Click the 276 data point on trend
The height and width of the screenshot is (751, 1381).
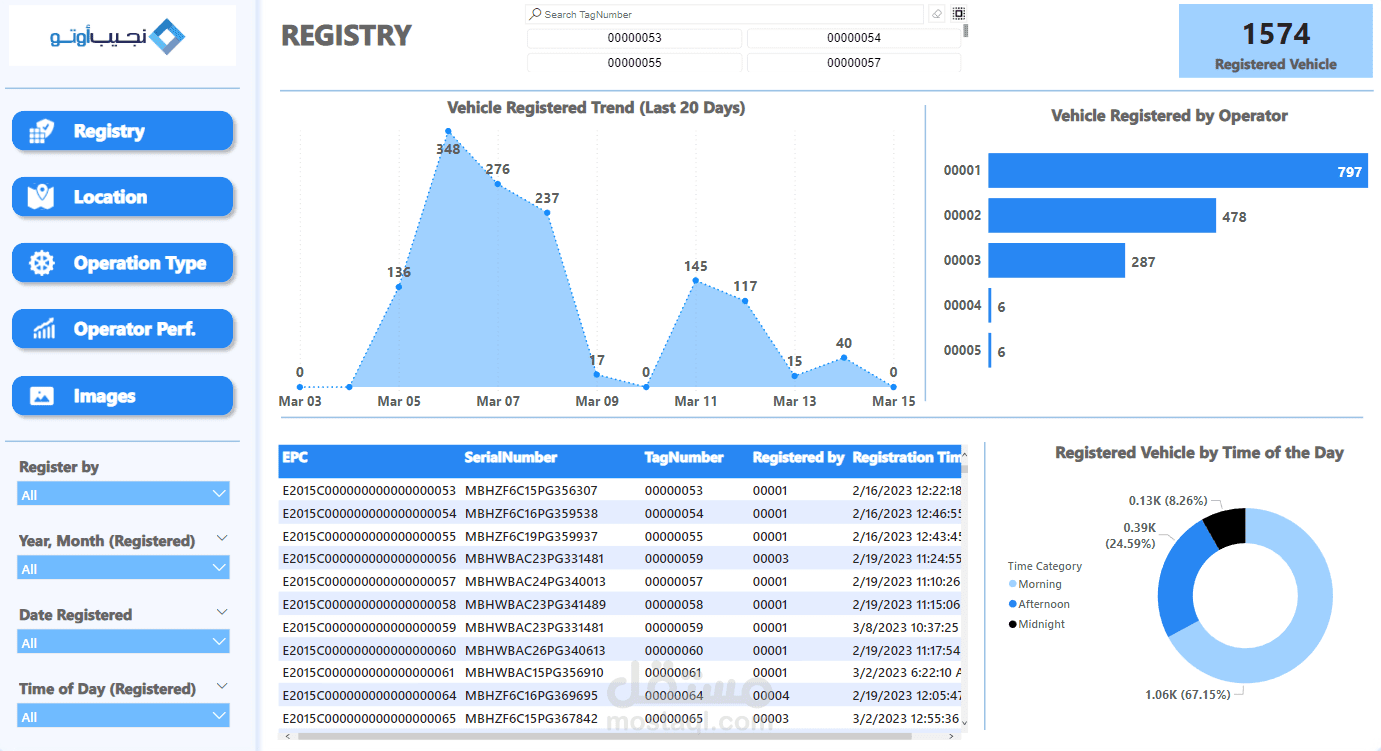[497, 184]
